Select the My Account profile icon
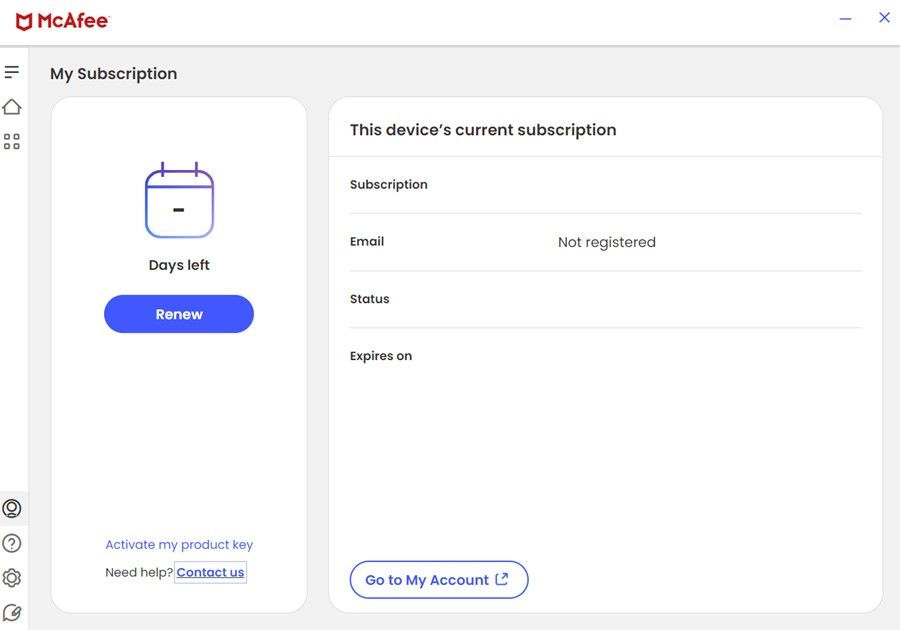This screenshot has height=630, width=900. (x=12, y=508)
